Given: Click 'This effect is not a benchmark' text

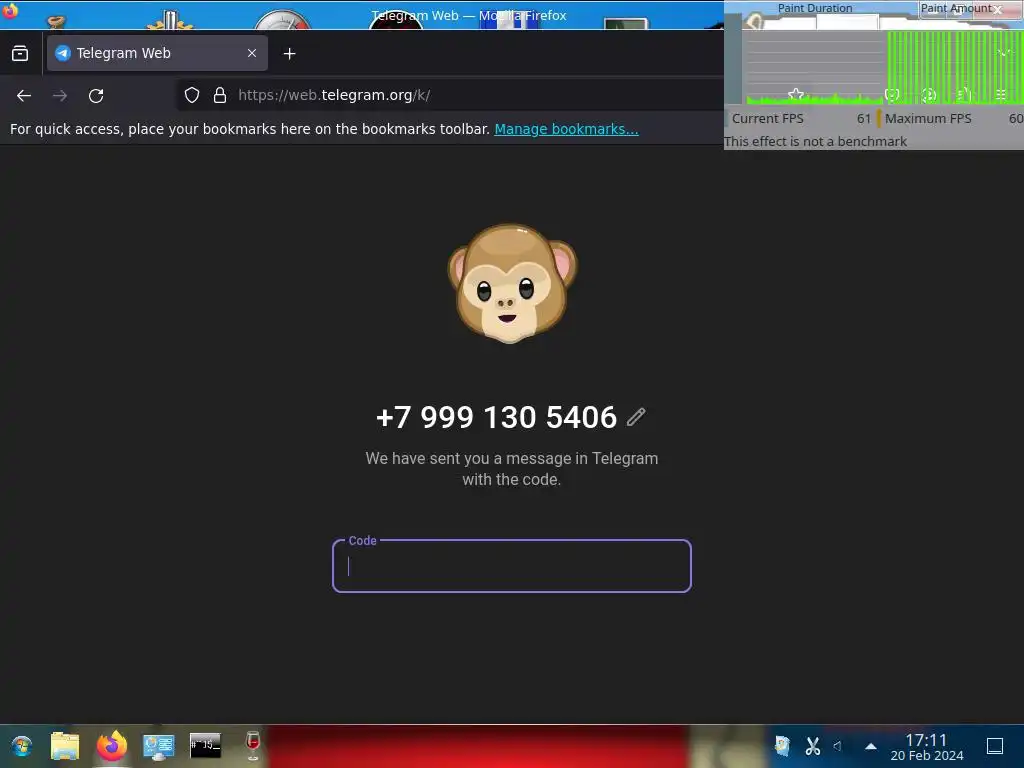Looking at the screenshot, I should (x=815, y=142).
